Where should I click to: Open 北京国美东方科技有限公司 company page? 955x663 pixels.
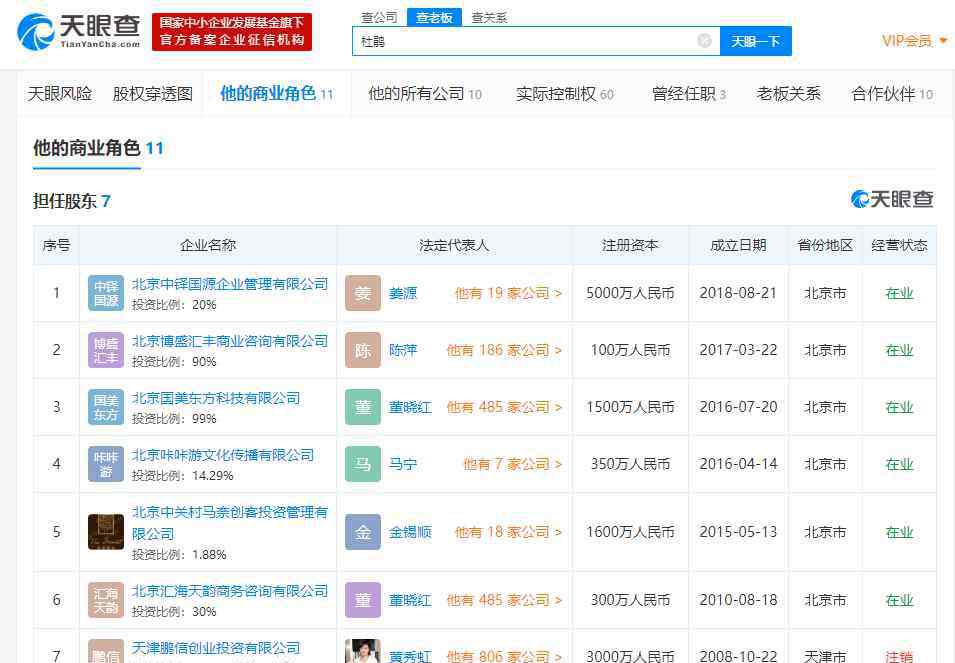(216, 398)
